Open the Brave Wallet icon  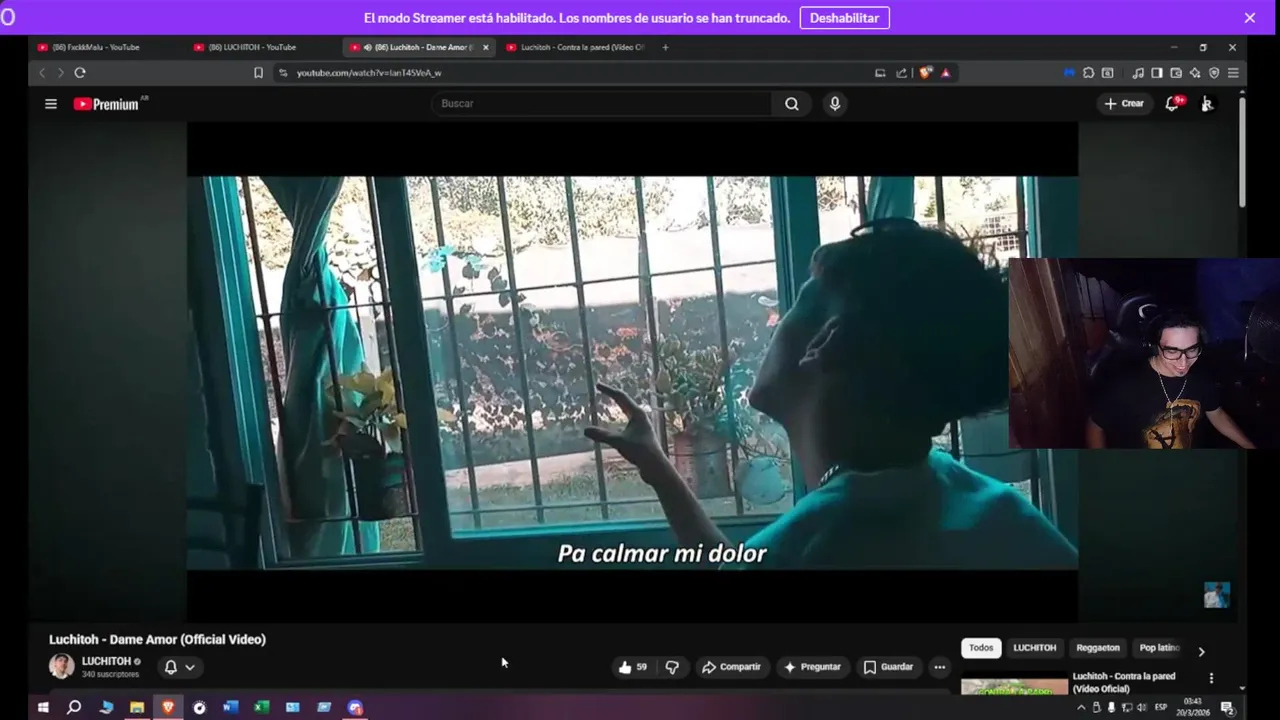[x=1176, y=73]
